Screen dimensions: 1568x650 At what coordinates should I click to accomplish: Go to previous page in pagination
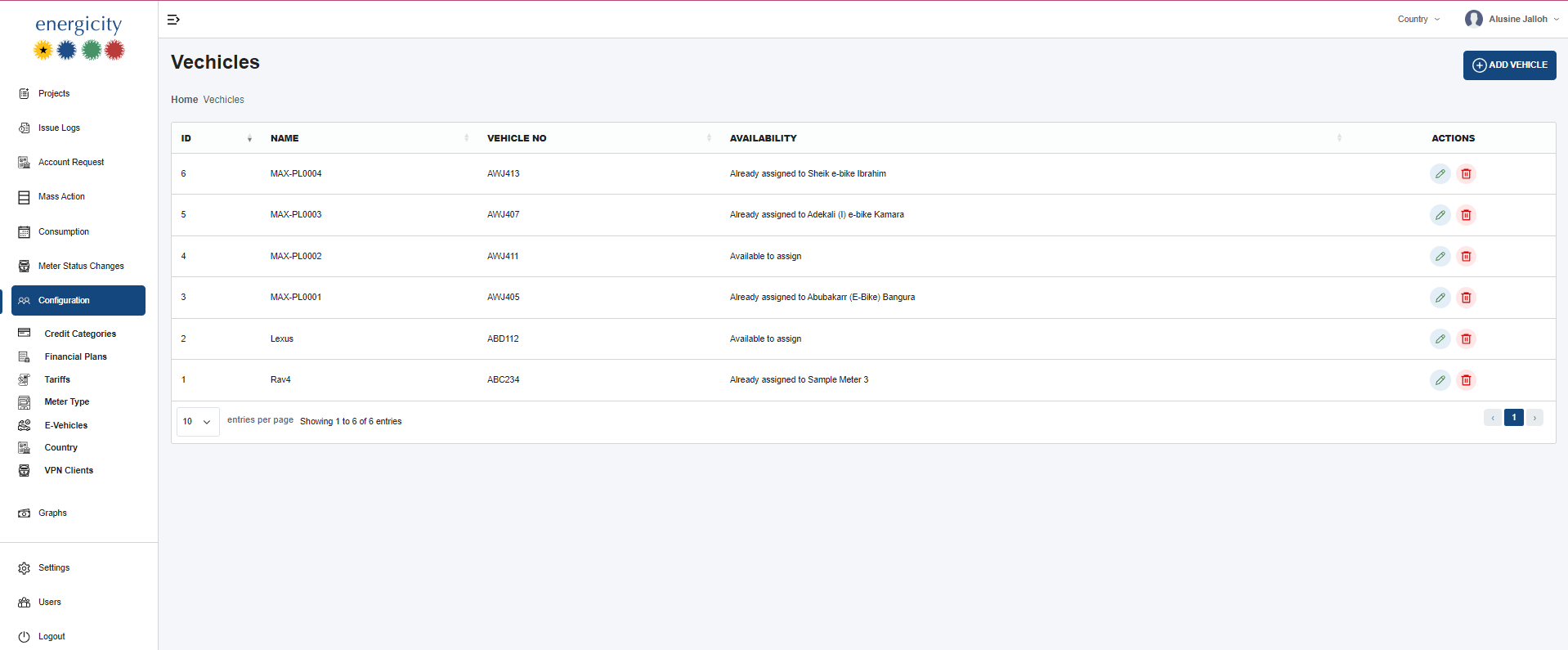coord(1493,418)
